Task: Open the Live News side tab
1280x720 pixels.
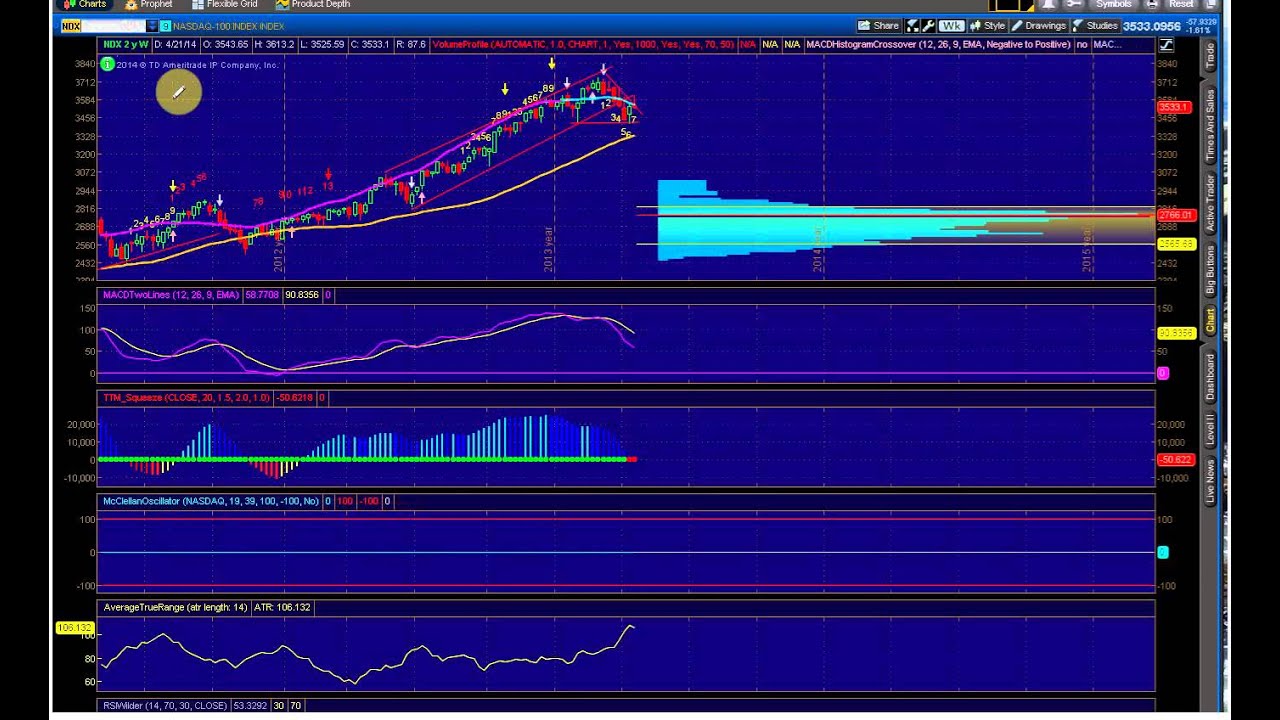Action: 1210,481
